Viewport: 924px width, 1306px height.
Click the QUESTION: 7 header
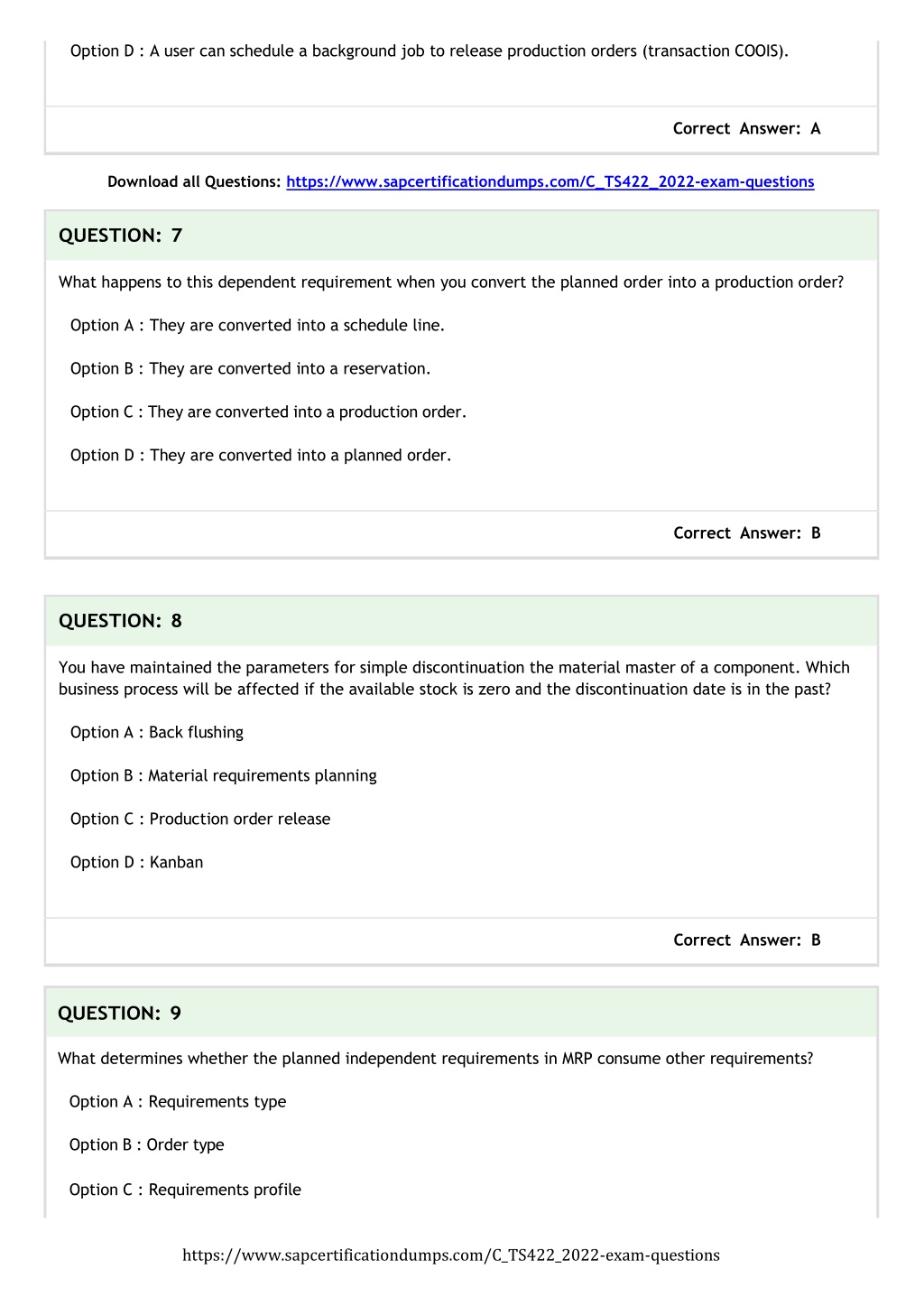121,236
